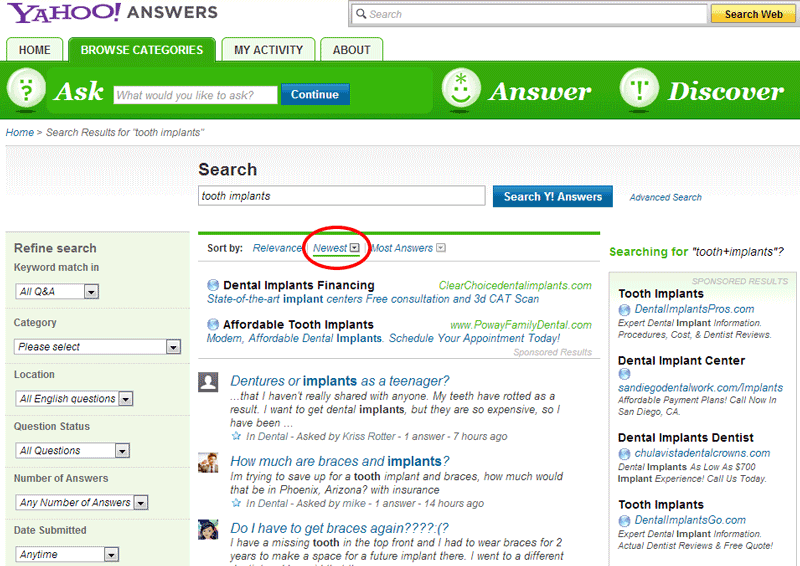Click globe icon next to DentalImplantsGo.com
The image size is (800, 566).
point(624,521)
